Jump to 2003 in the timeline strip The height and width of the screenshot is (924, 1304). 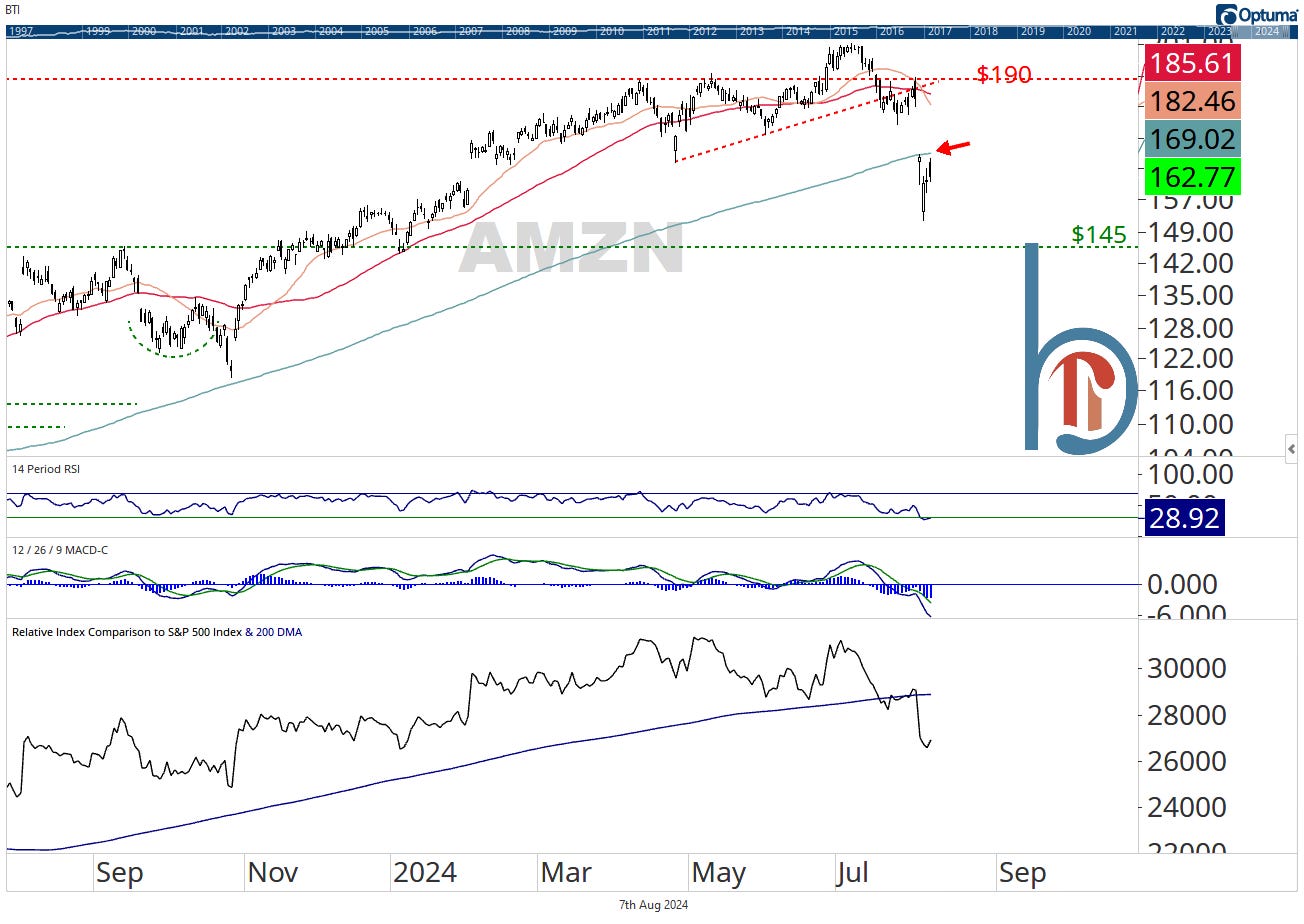point(284,31)
